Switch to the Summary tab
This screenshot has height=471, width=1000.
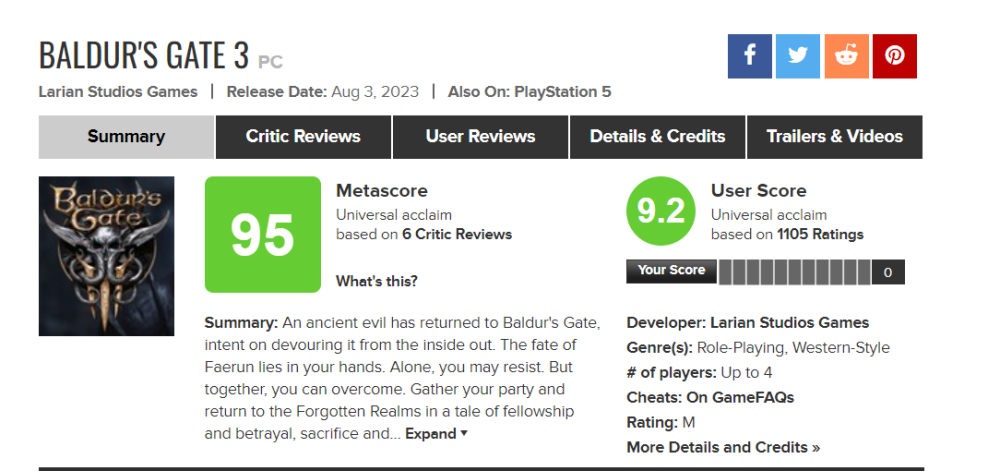tap(126, 137)
